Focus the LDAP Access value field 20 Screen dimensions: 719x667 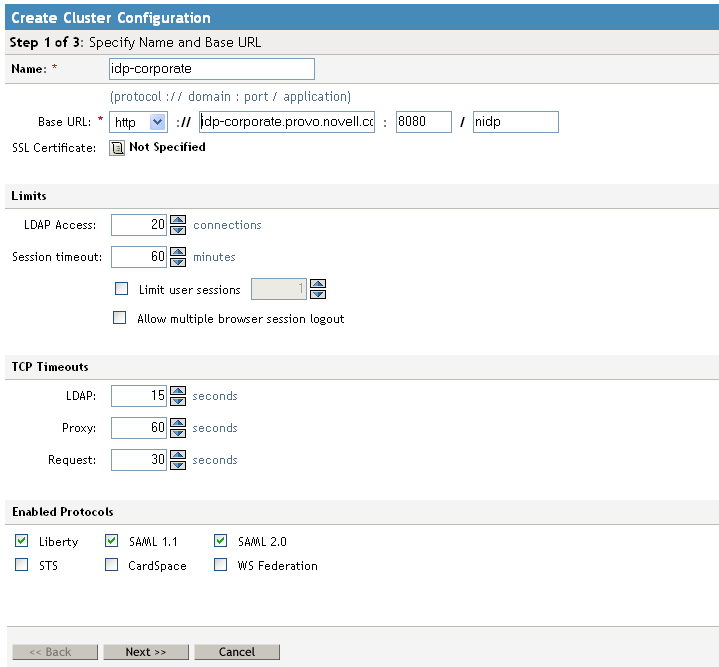pos(139,225)
